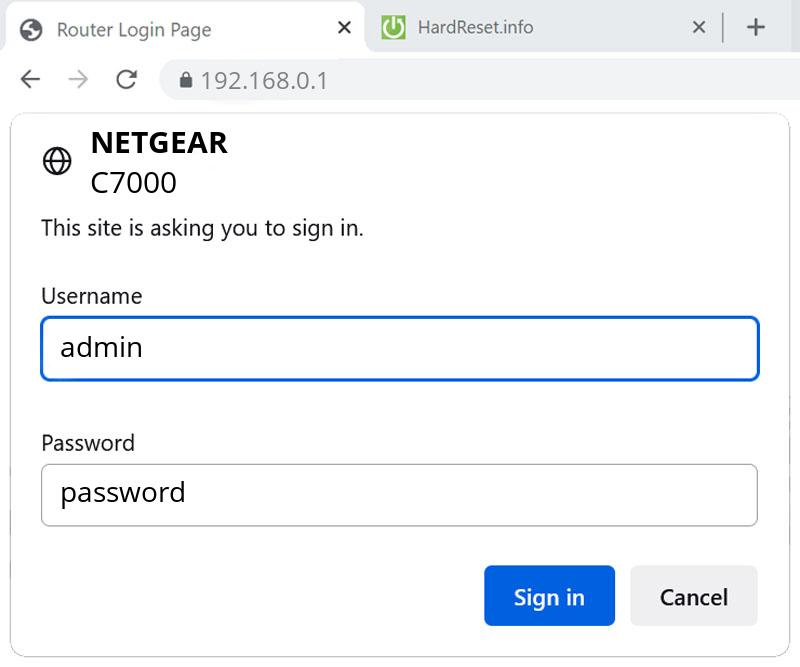Click the back navigation arrow
The height and width of the screenshot is (667, 800).
click(x=28, y=81)
